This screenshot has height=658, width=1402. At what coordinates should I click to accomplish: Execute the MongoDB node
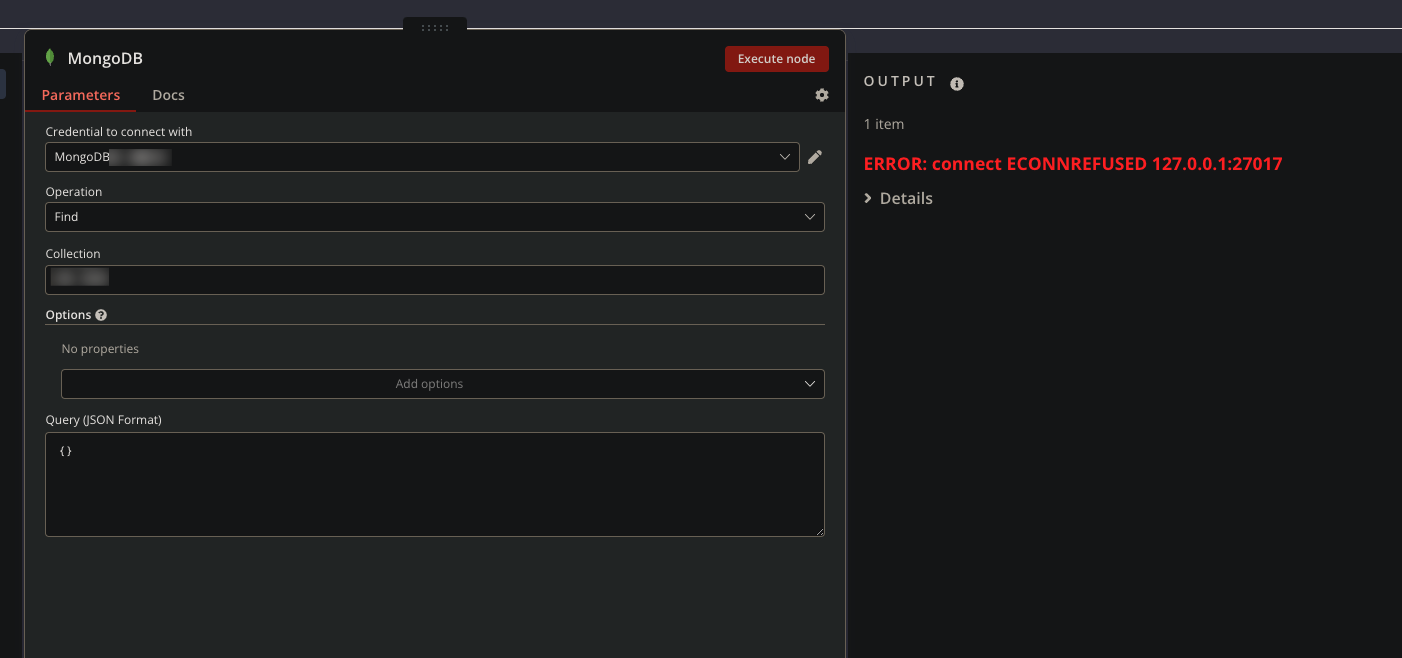point(777,59)
